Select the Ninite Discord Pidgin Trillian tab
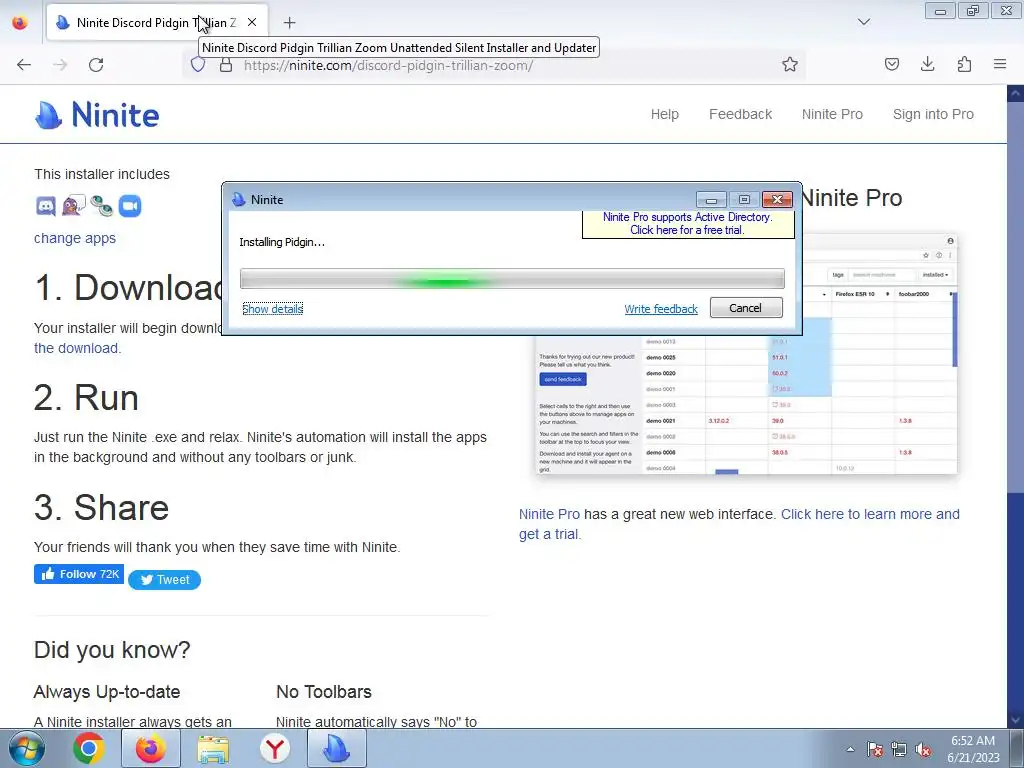The height and width of the screenshot is (768, 1024). 157,23
